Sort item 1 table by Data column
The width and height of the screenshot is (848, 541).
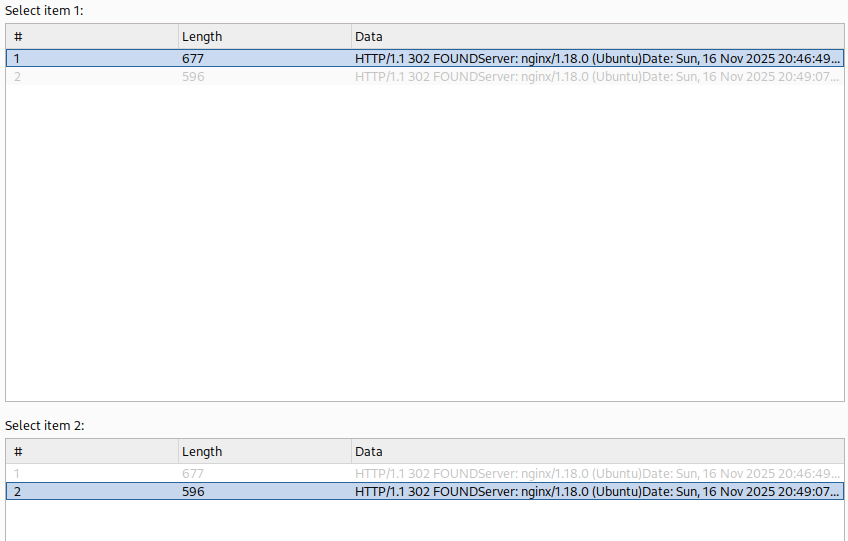pyautogui.click(x=597, y=37)
